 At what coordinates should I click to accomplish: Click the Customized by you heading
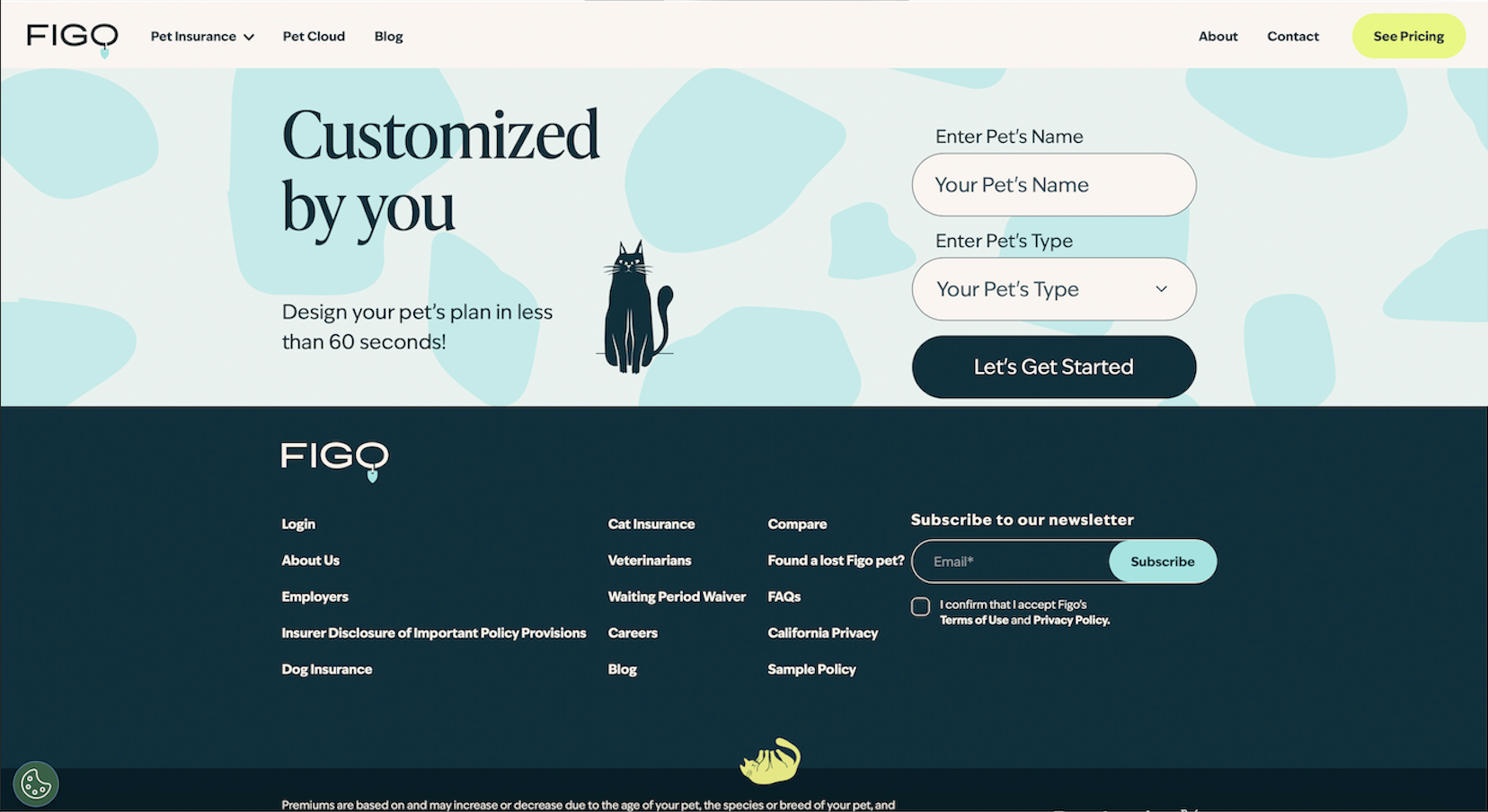tap(440, 173)
